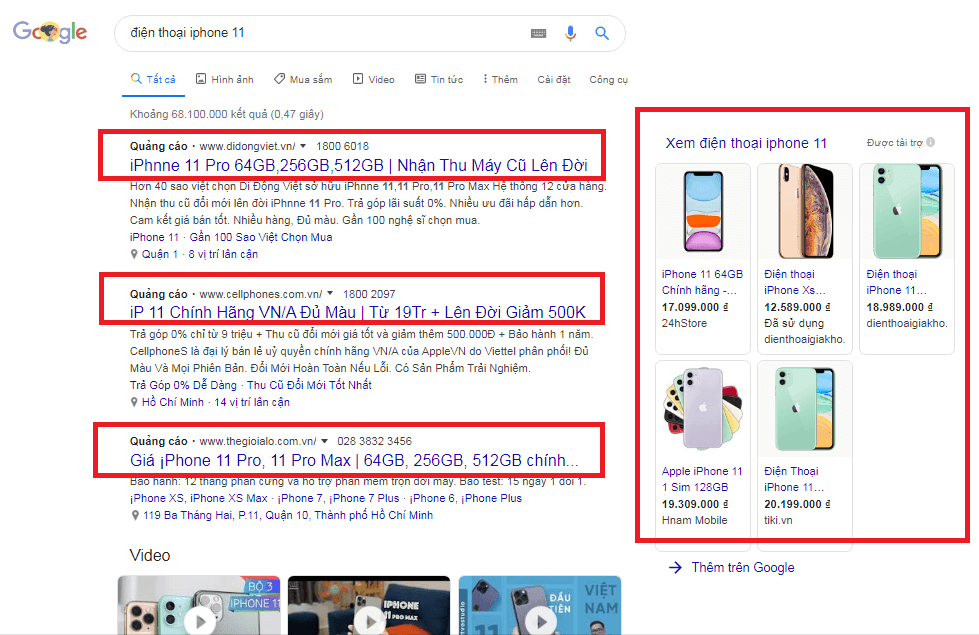Image resolution: width=979 pixels, height=635 pixels.
Task: Click the 24hStore seller name
Action: point(684,323)
